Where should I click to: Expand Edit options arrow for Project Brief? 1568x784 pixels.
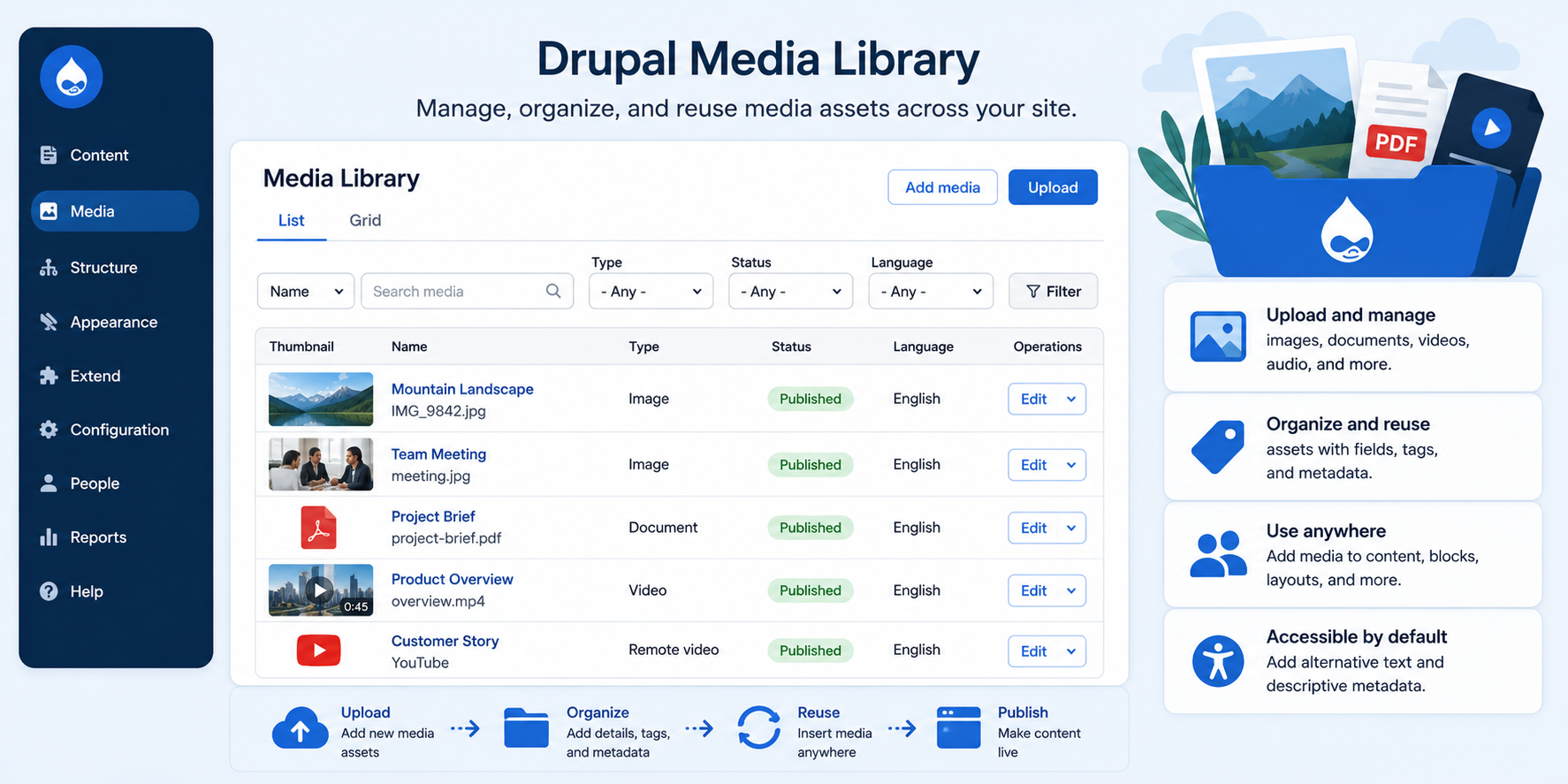click(x=1071, y=528)
